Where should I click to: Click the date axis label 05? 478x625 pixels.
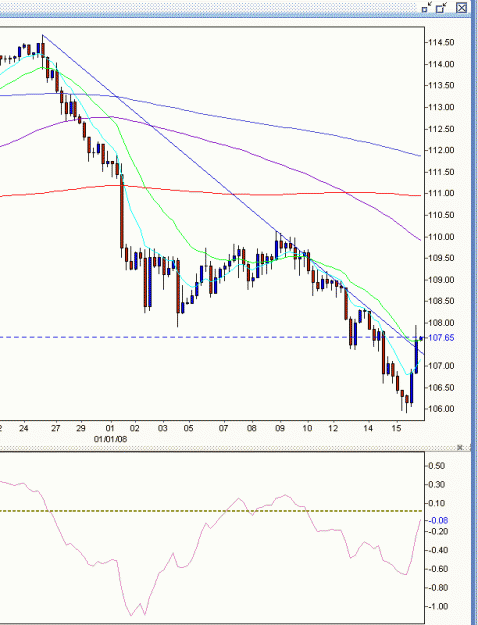pyautogui.click(x=188, y=429)
